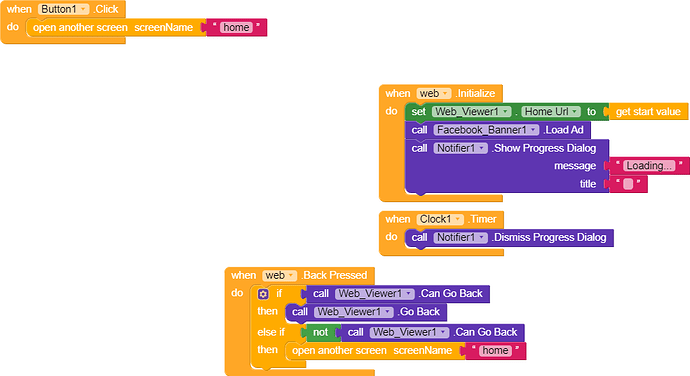
Task: Click the '.Load Ad' call label
Action: [x=563, y=130]
